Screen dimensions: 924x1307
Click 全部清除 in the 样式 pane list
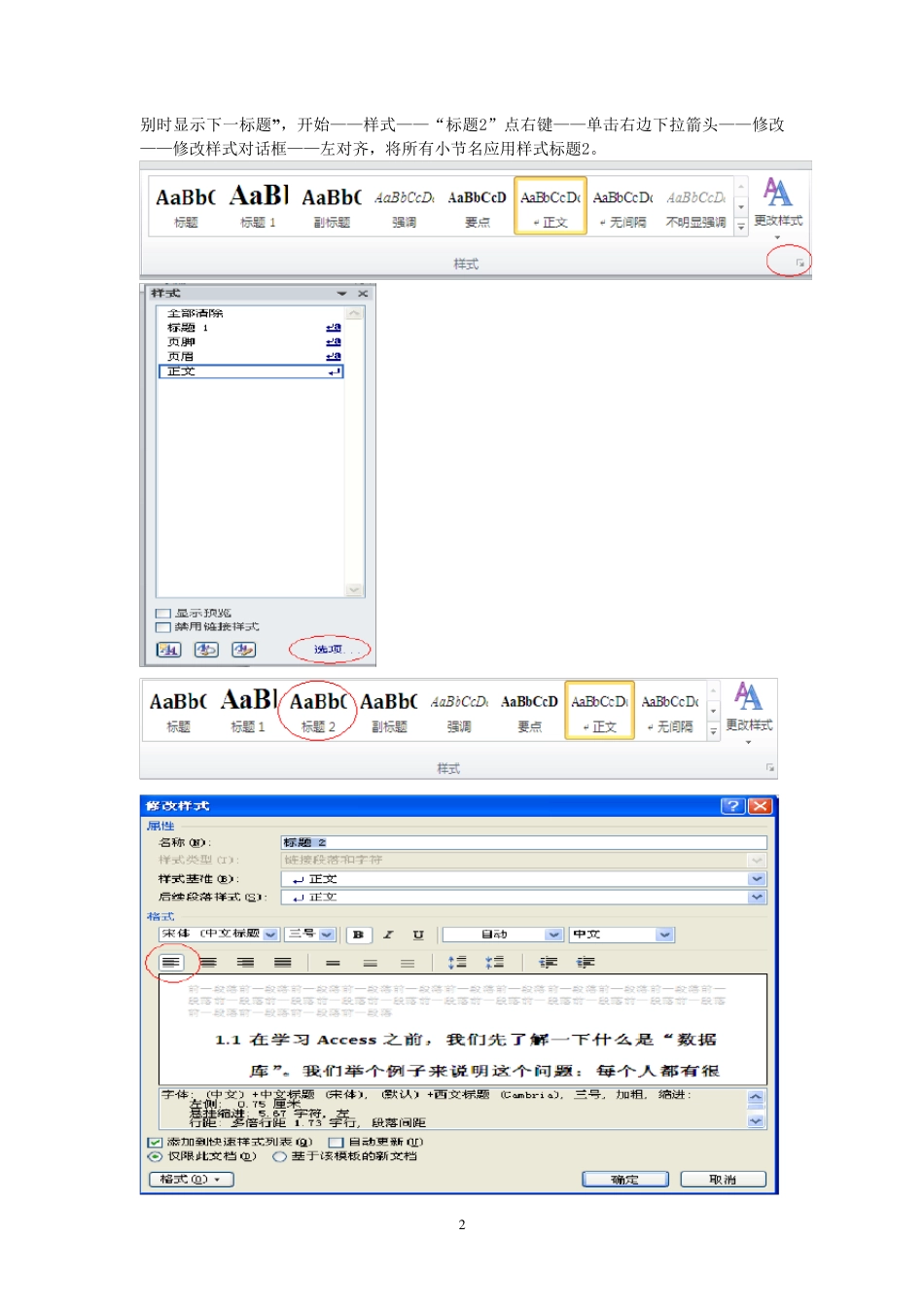251,313
